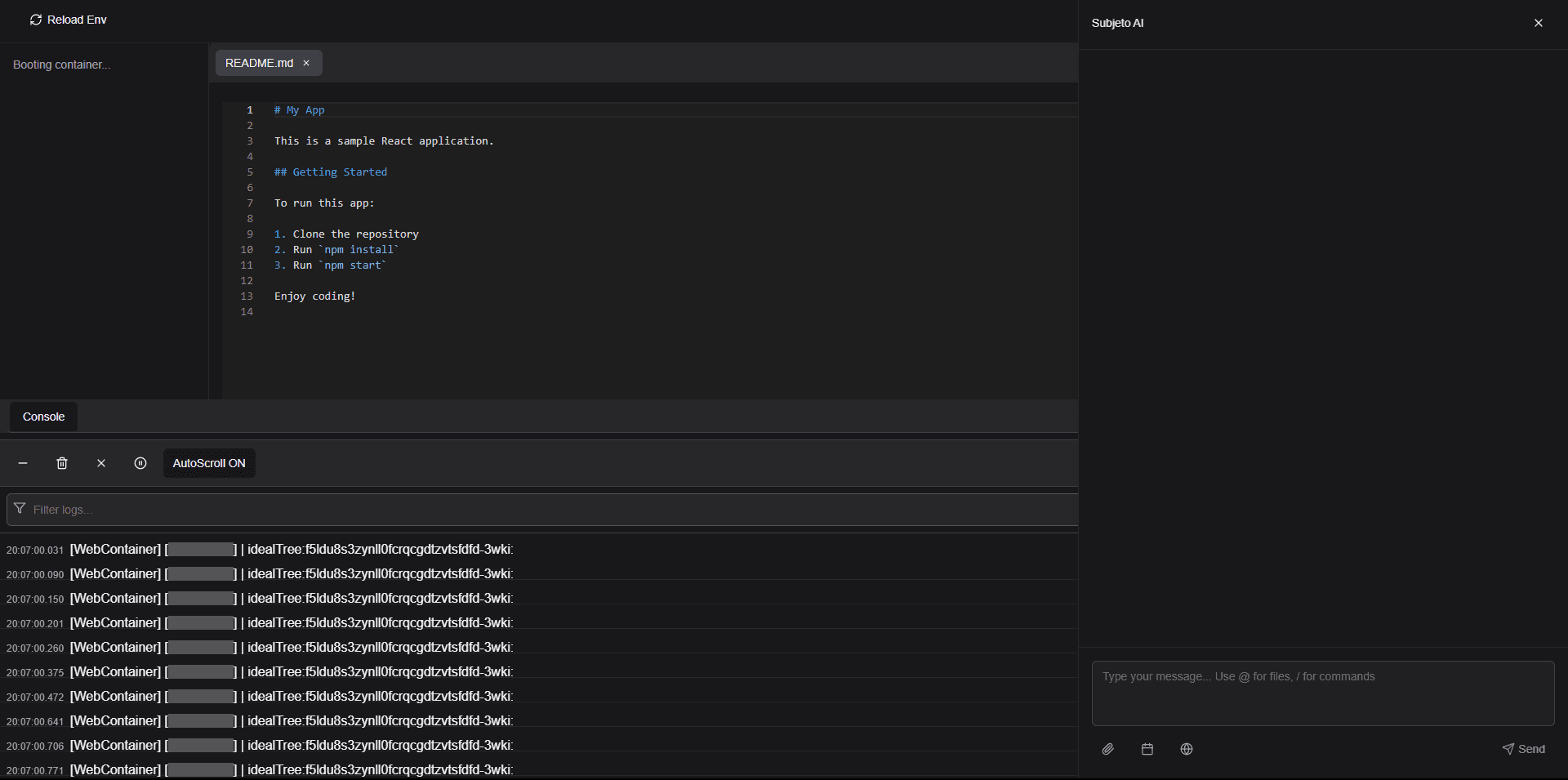Click log entry timestamped 20:07:00.201
The image size is (1568, 780).
(x=539, y=623)
